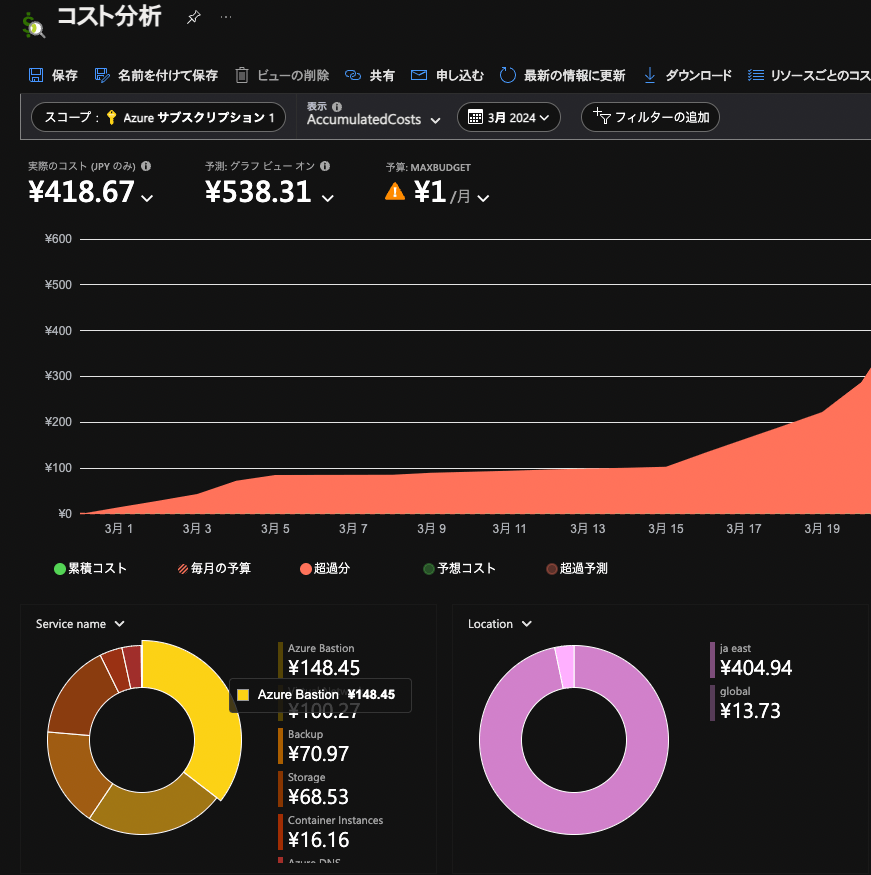Click the 最新の情報に更新 refresh icon
The image size is (871, 875).
507,75
